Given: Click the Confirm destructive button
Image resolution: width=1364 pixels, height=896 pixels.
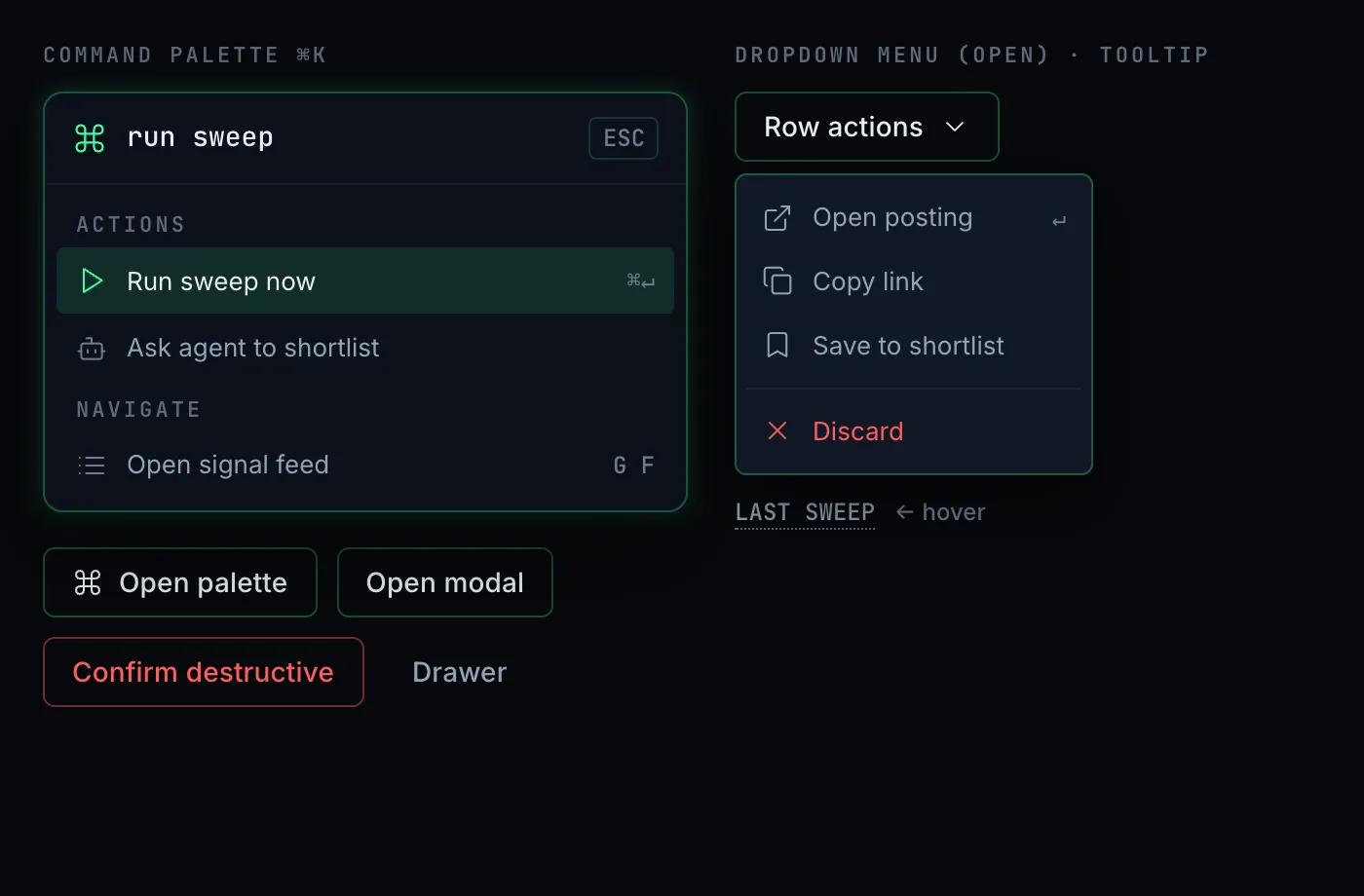Looking at the screenshot, I should (x=204, y=672).
